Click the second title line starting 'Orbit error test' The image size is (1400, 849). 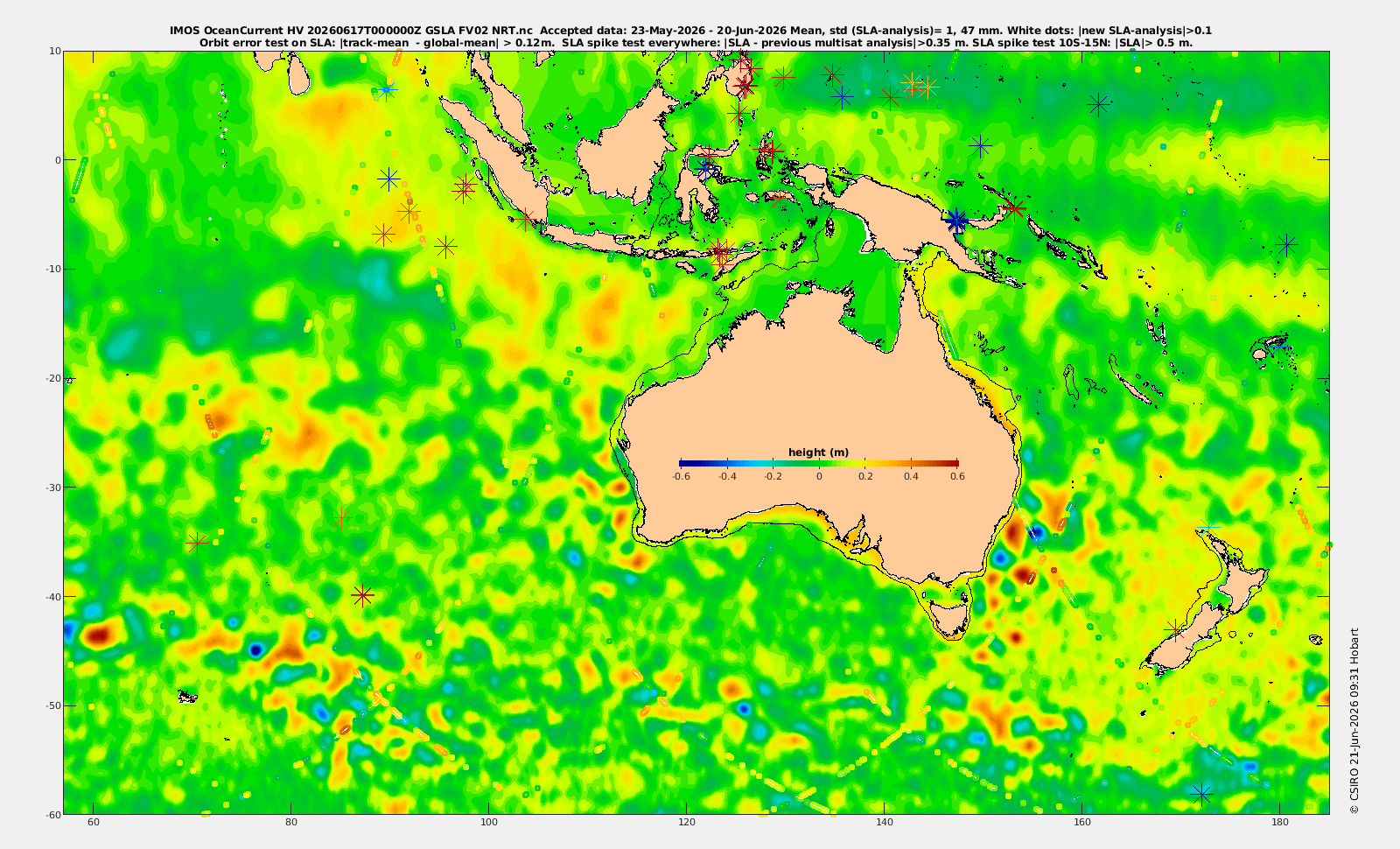696,42
